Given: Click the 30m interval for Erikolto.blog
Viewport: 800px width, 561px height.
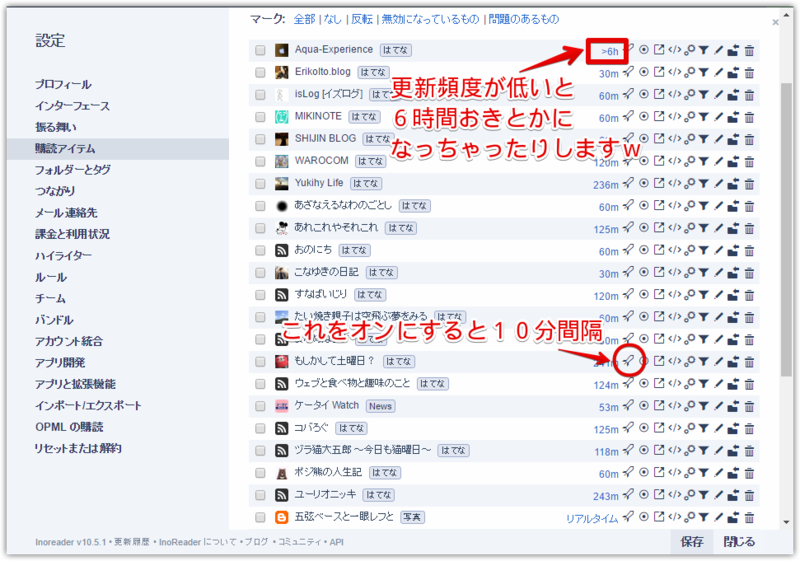Looking at the screenshot, I should (608, 73).
